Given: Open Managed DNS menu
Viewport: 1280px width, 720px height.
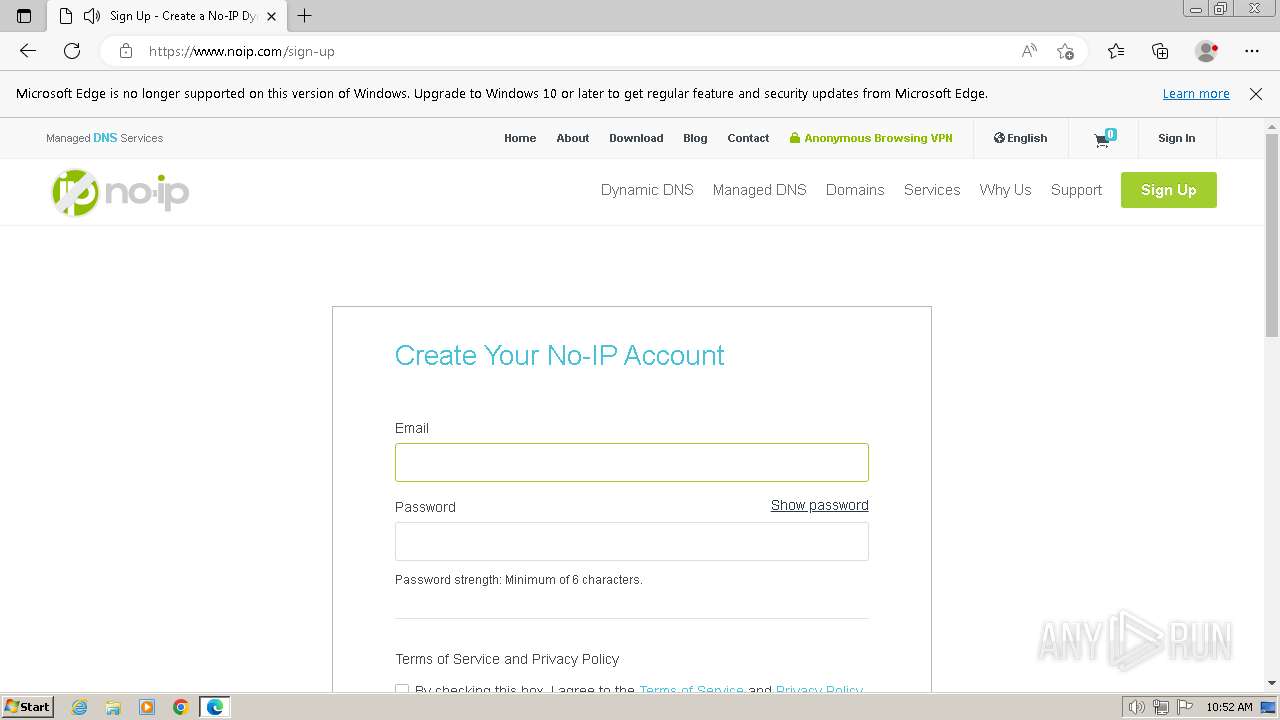Looking at the screenshot, I should pos(759,190).
